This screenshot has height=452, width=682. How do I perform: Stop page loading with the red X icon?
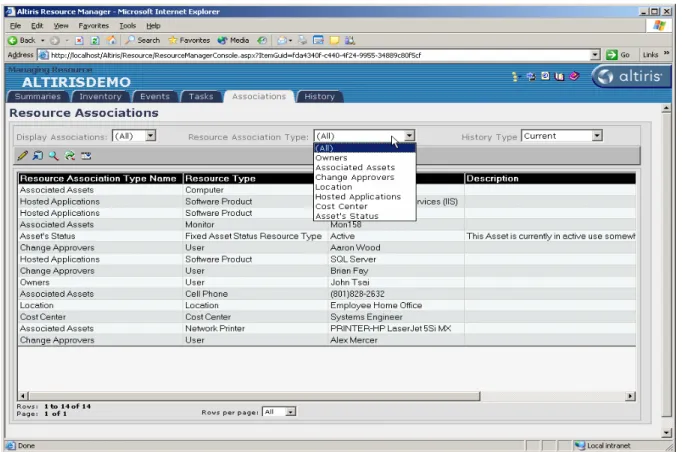pos(79,40)
